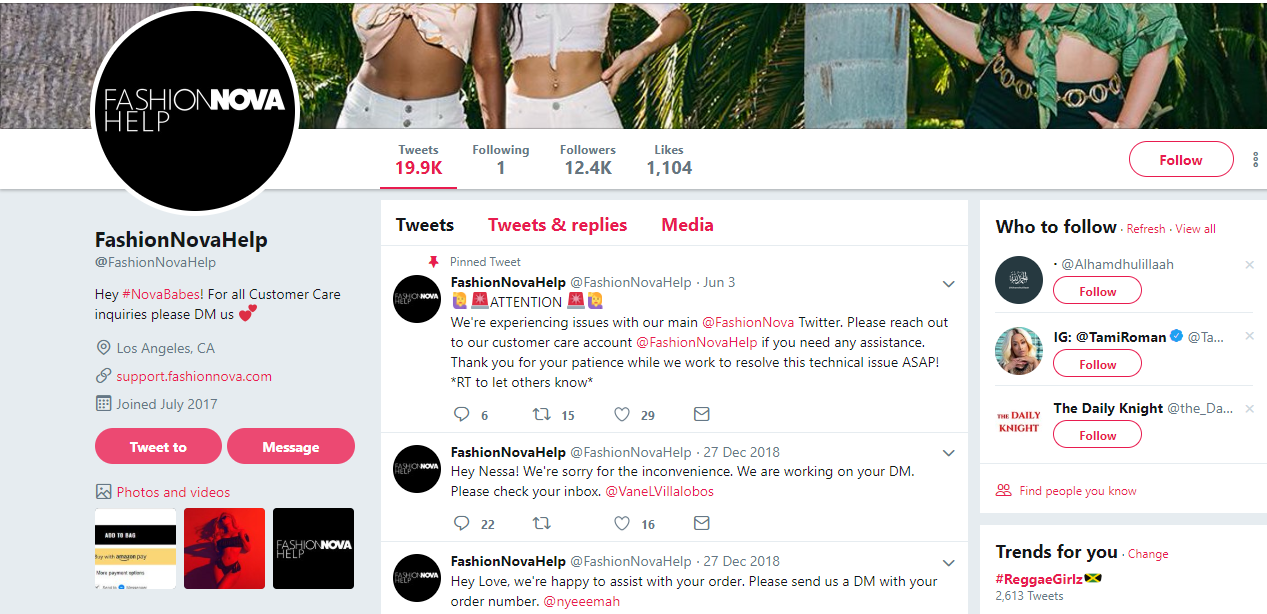Reply to the pinned ATTENTION tweet
This screenshot has height=614, width=1267.
click(461, 414)
